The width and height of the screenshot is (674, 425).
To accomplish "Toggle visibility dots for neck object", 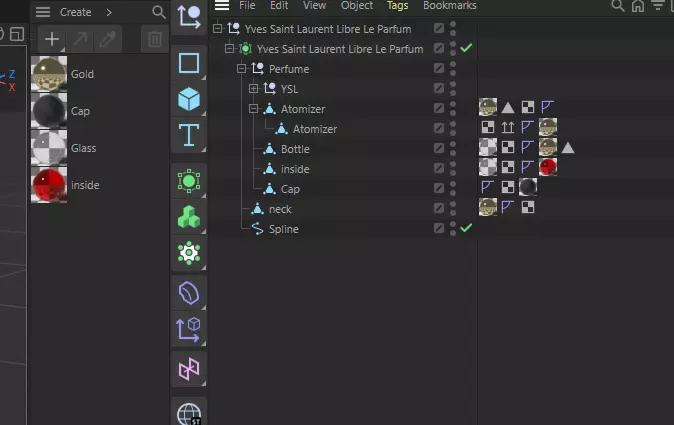I will 453,208.
